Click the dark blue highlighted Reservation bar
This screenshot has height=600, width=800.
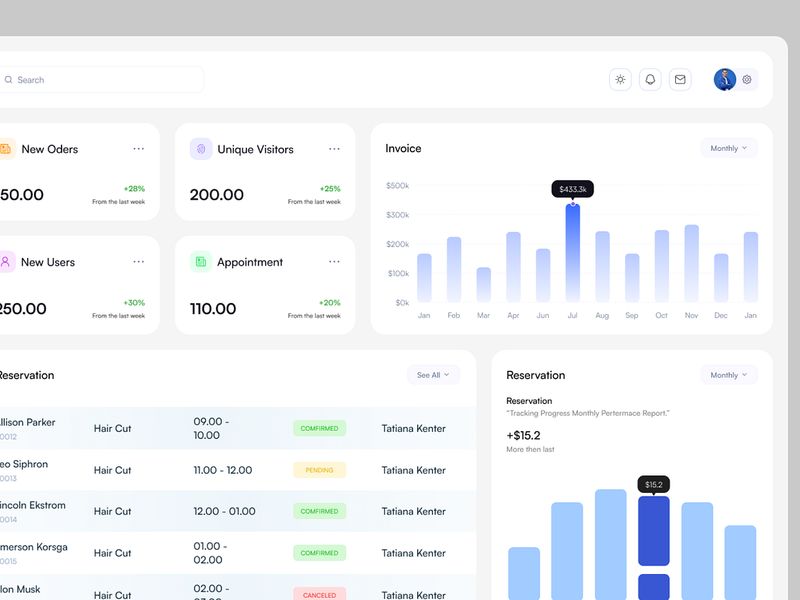tap(654, 531)
